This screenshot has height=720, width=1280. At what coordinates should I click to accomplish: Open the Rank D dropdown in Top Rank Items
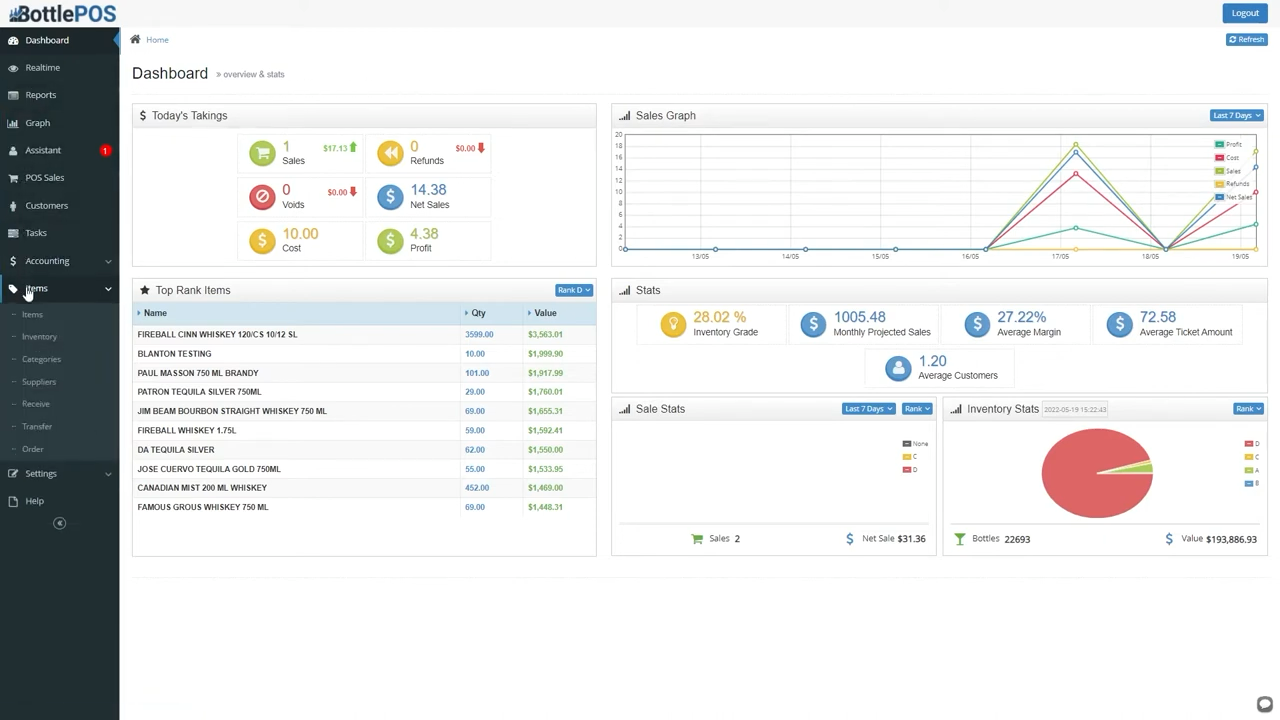point(573,291)
